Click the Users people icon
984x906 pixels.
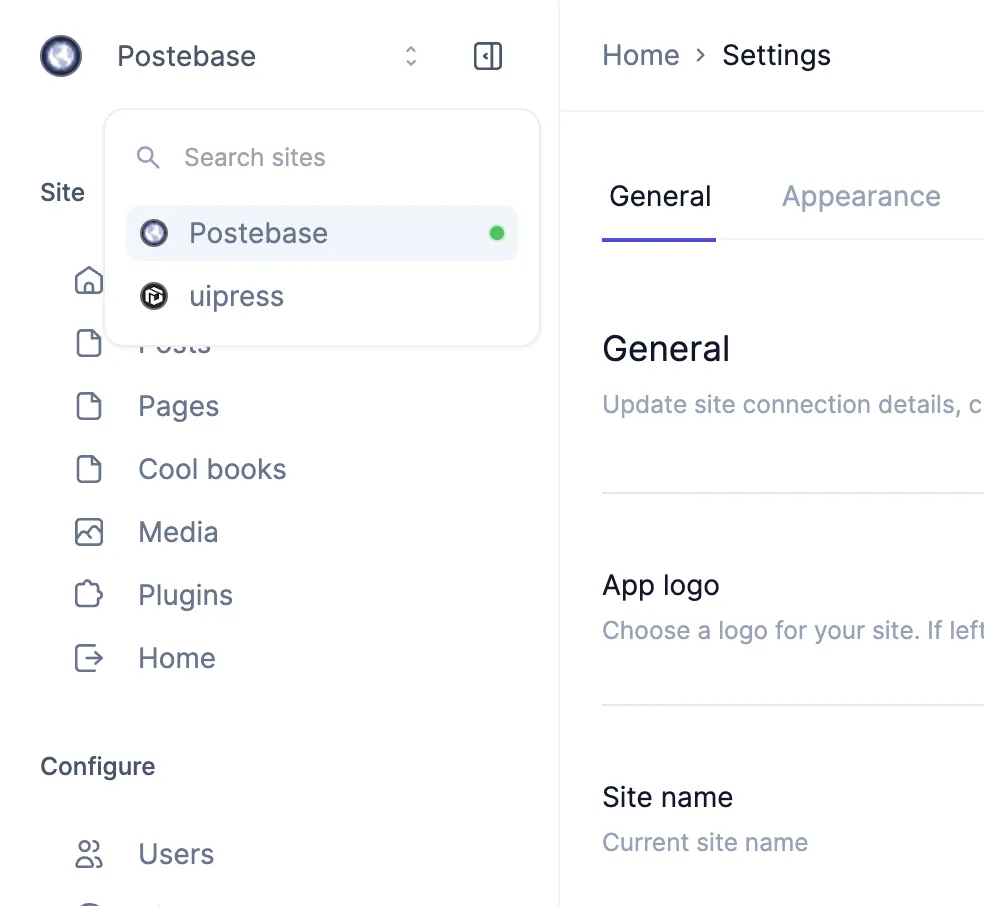[89, 854]
